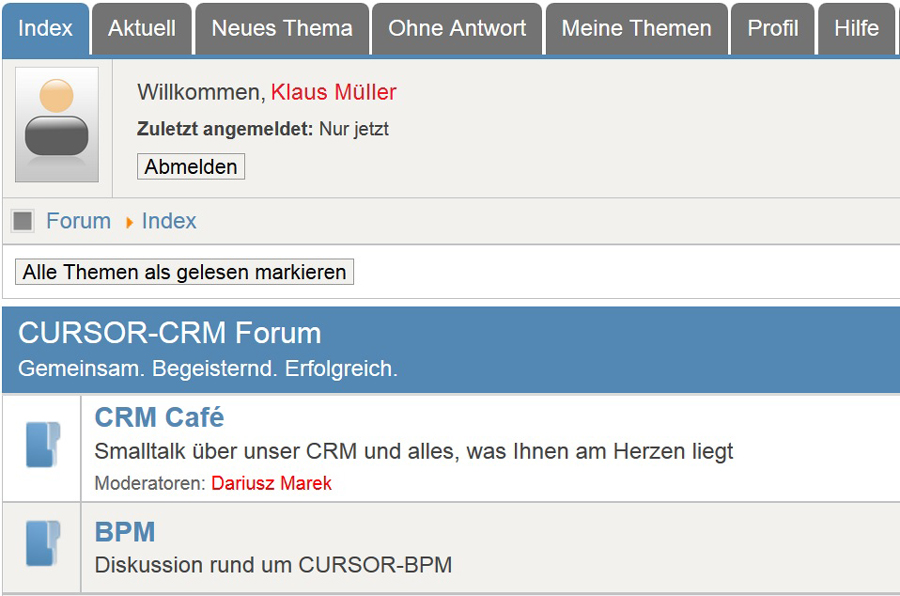This screenshot has width=900, height=596.
Task: Go to the Ohne Antwort tab
Action: 457,29
